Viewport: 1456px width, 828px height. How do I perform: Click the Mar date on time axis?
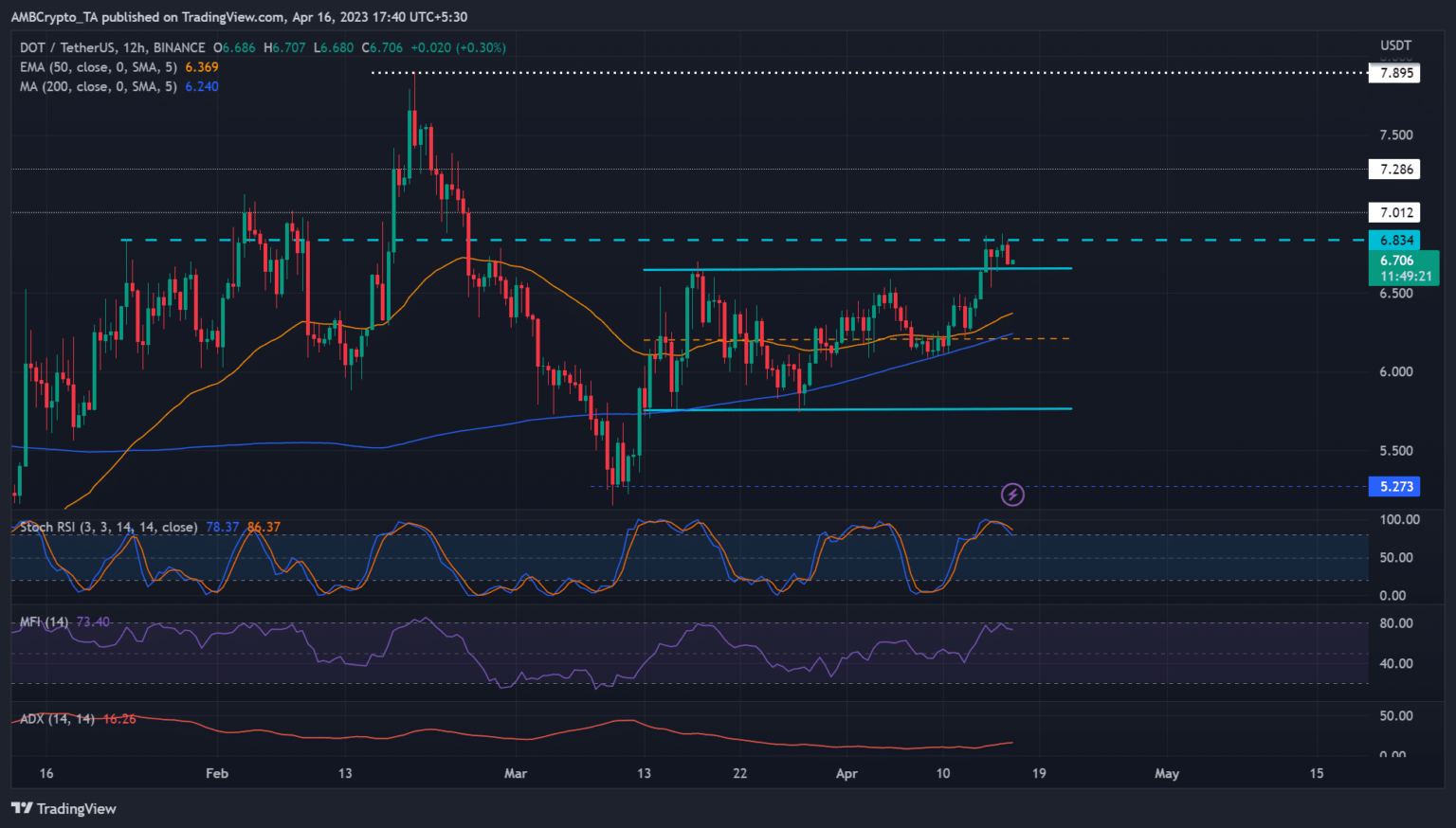(516, 773)
